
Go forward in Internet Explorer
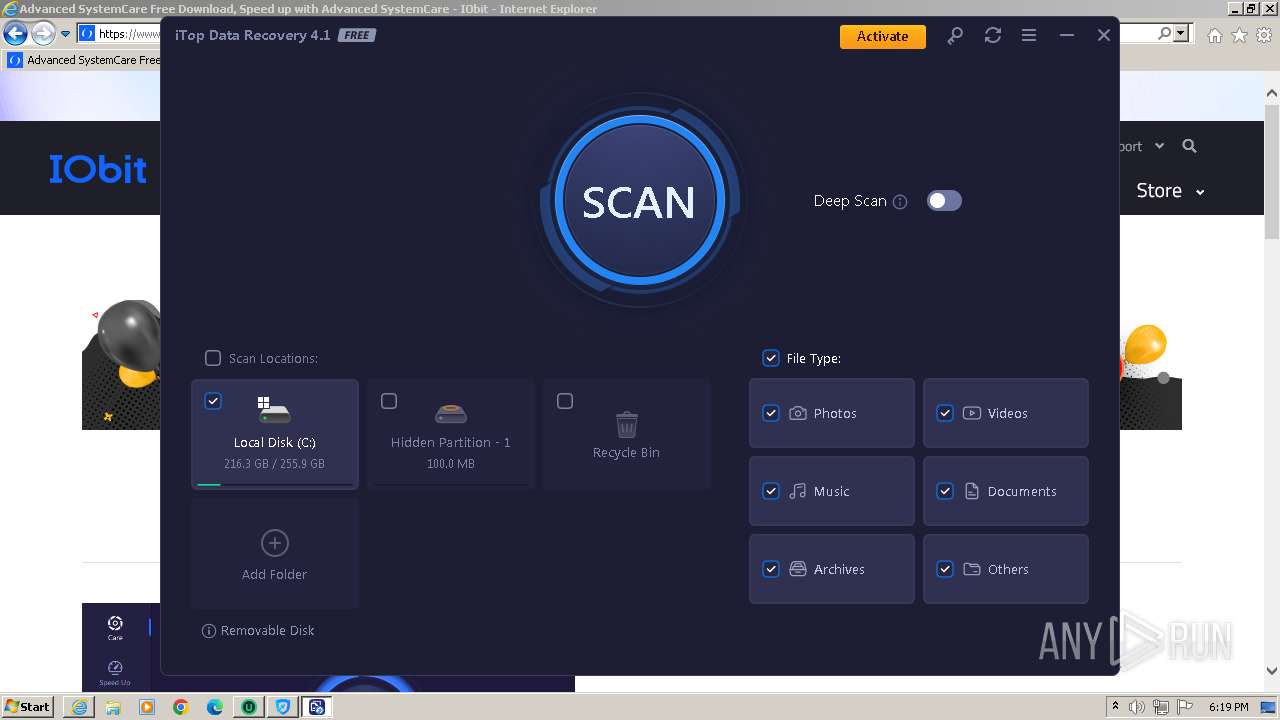(42, 33)
